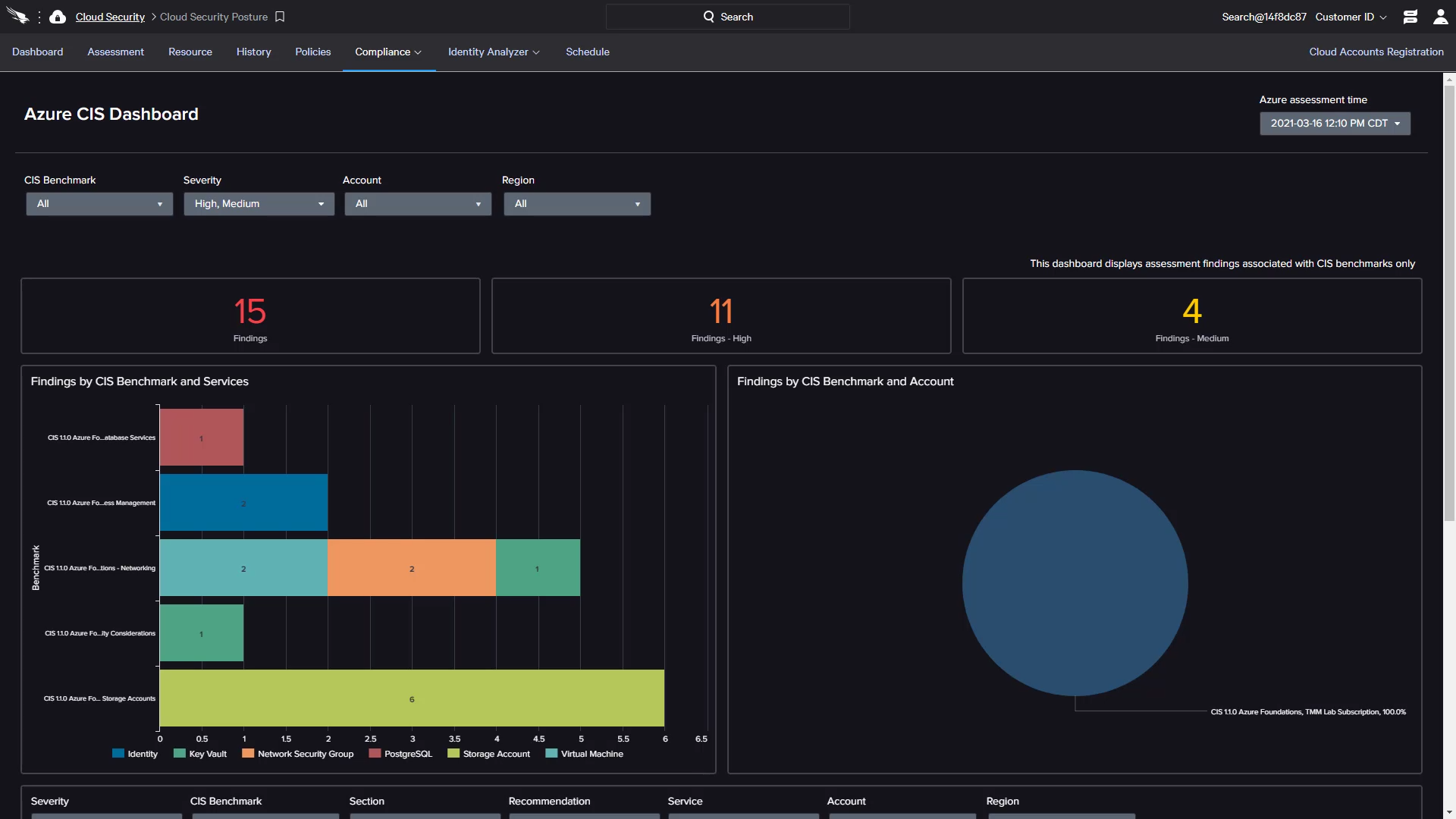Click the Network Security Group segment in Networking
The image size is (1456, 819).
click(412, 568)
